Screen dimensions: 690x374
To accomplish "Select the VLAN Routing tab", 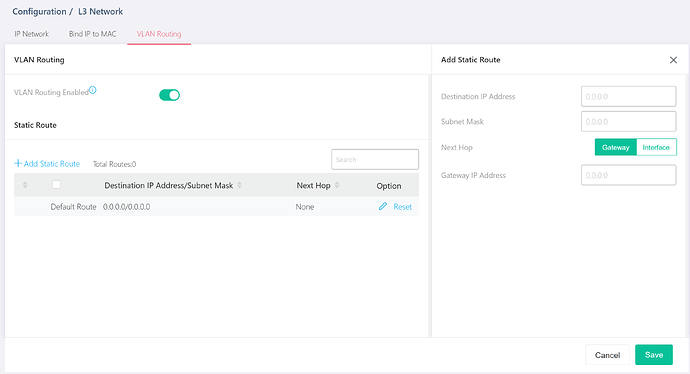I will 159,34.
